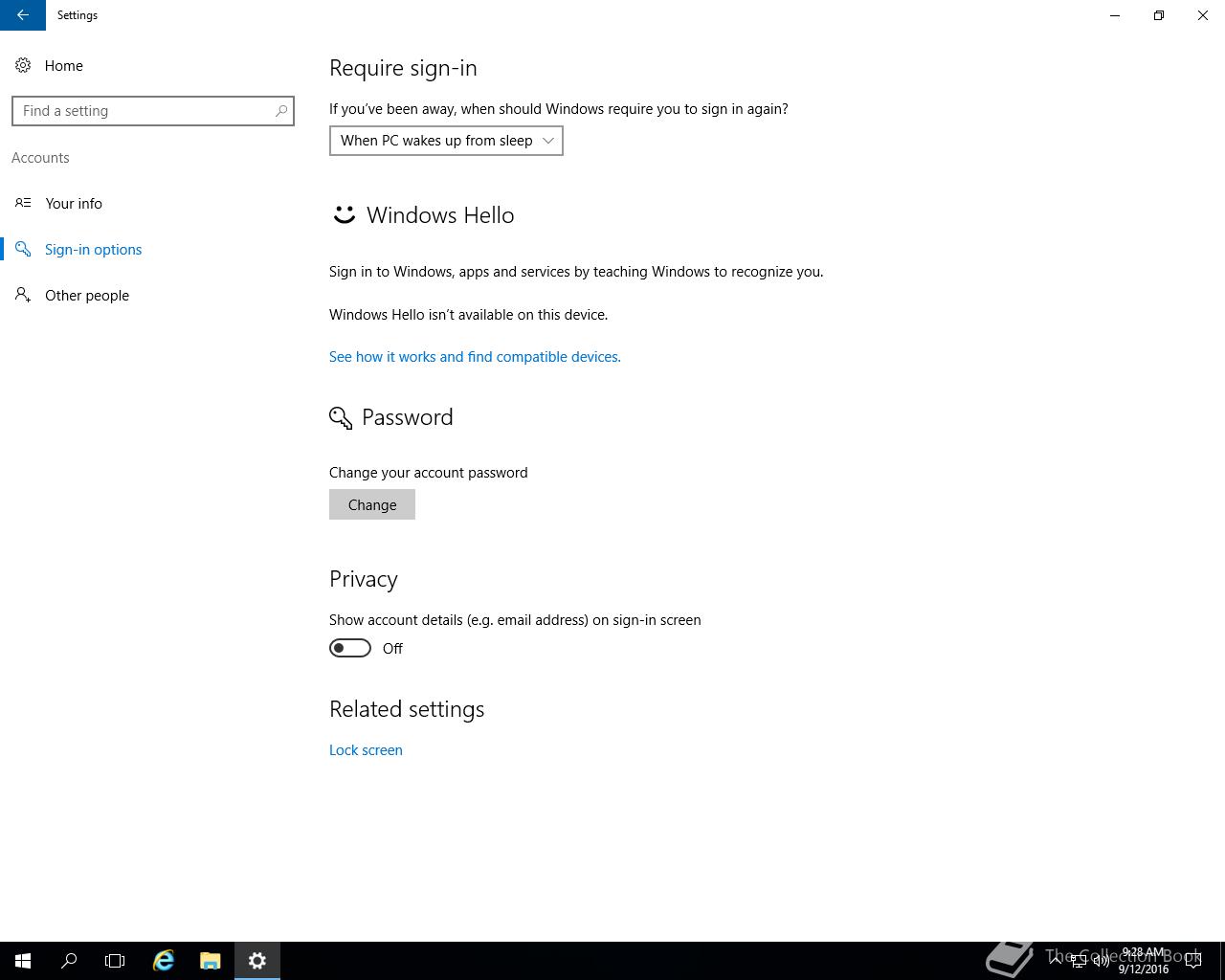
Task: Open the volume control in system tray
Action: tap(1101, 961)
